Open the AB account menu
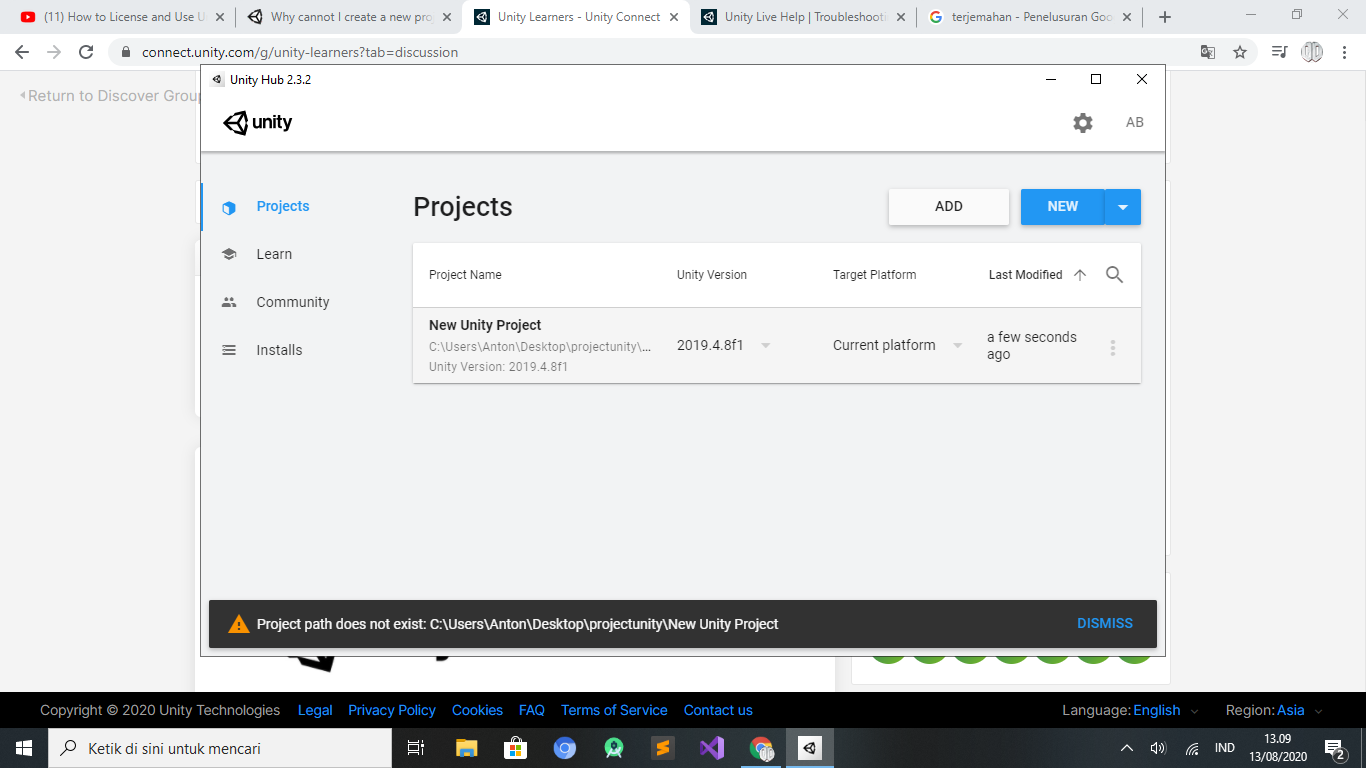 pos(1135,122)
